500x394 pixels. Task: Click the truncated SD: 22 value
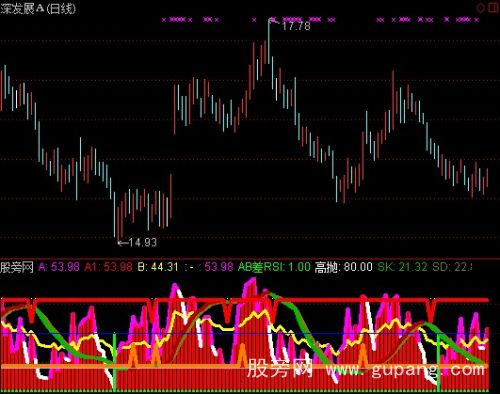click(x=452, y=267)
